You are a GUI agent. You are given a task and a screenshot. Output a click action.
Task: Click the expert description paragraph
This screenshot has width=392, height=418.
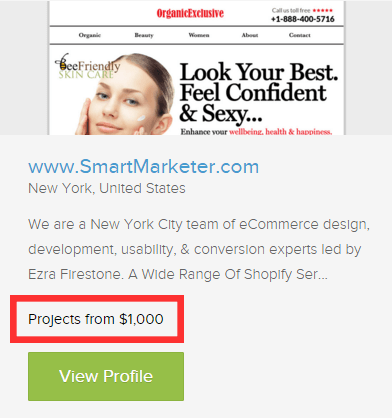tap(199, 249)
